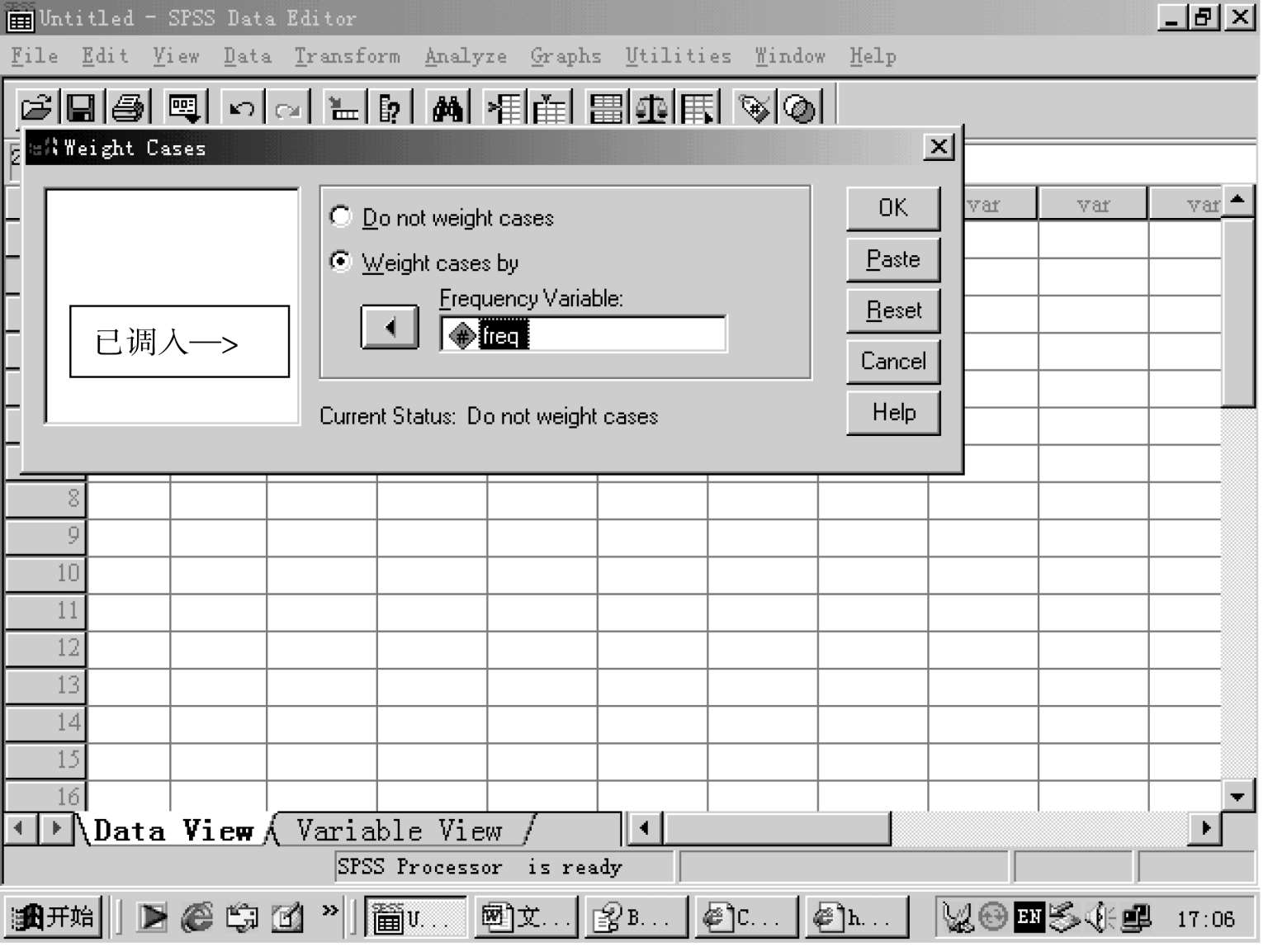The height and width of the screenshot is (952, 1268).
Task: Open the Utilities menu
Action: (679, 56)
